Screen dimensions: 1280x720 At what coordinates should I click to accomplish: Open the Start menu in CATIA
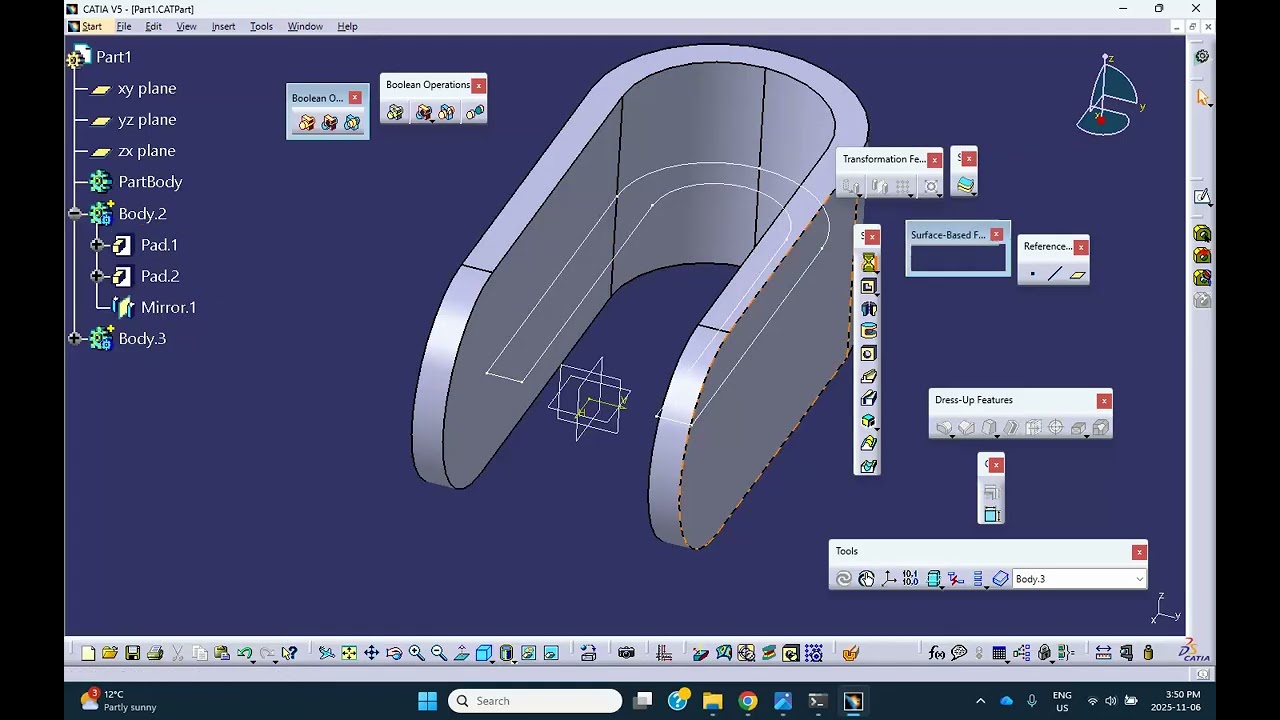tap(91, 26)
